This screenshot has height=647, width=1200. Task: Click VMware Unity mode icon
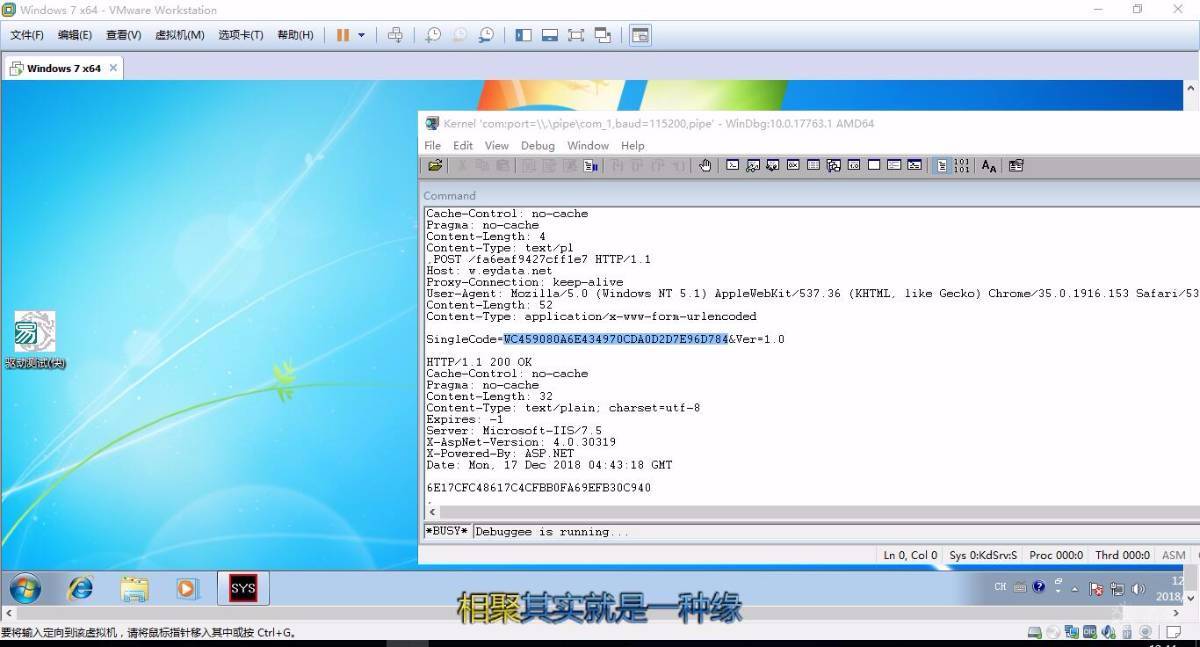(603, 35)
